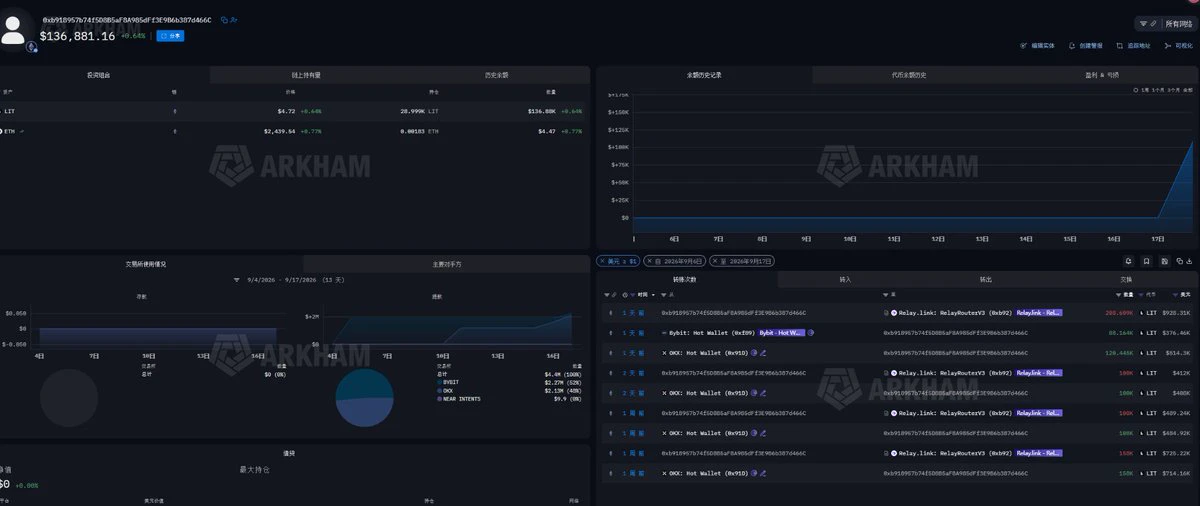Click the edit pencil icon in 120.448K row

pyautogui.click(x=763, y=352)
